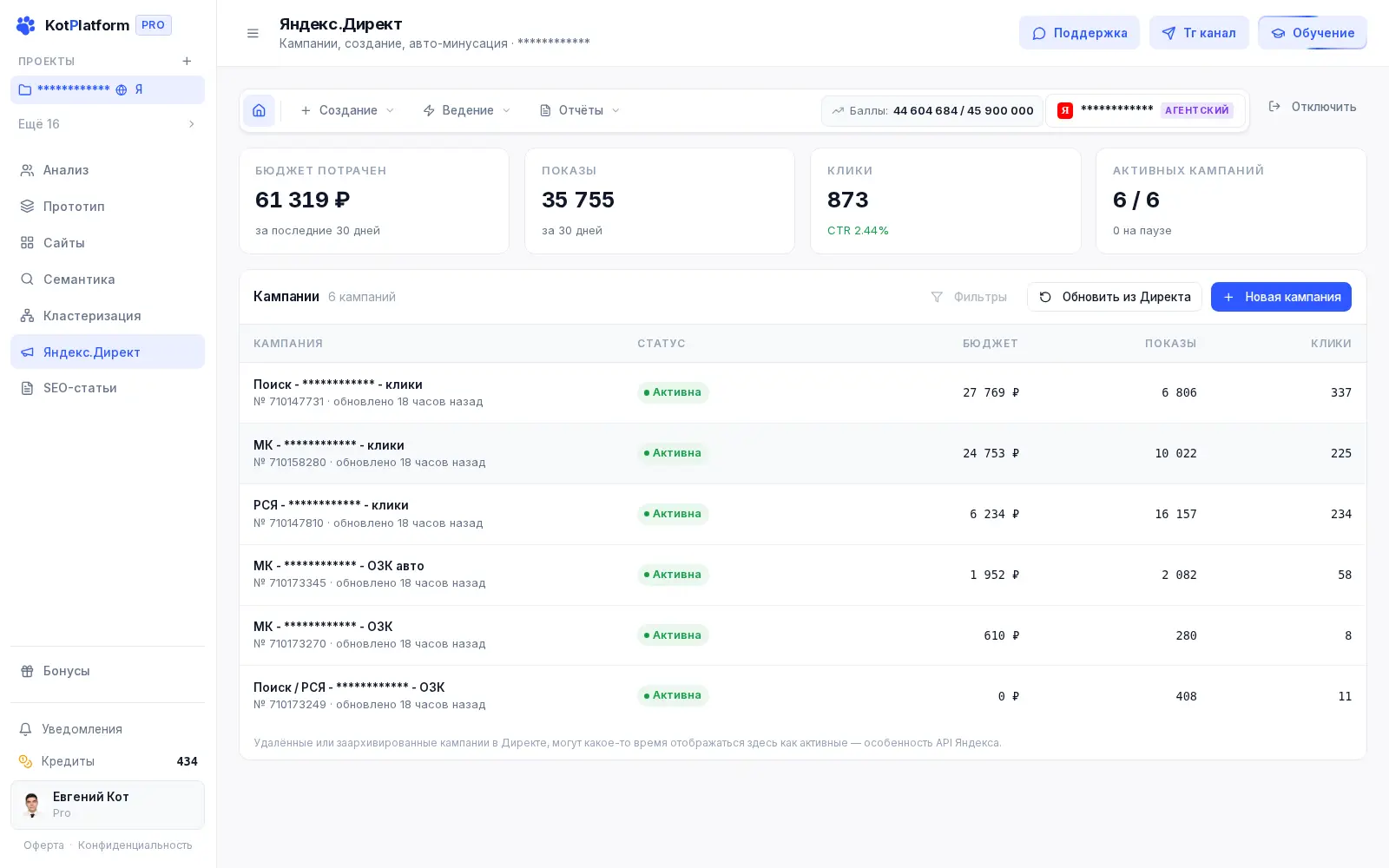Click the ПОКАЗЫ column header

pos(1170,344)
